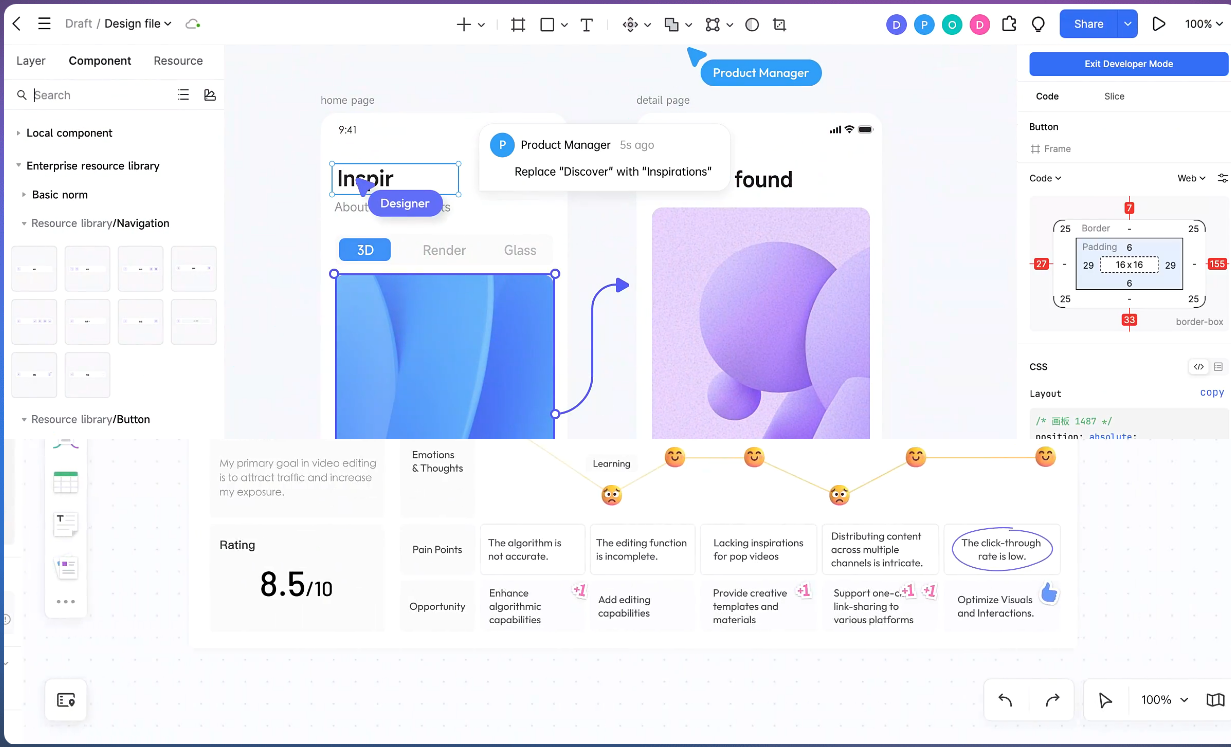This screenshot has height=747, width=1231.
Task: Expand the Local component section
Action: tap(18, 133)
